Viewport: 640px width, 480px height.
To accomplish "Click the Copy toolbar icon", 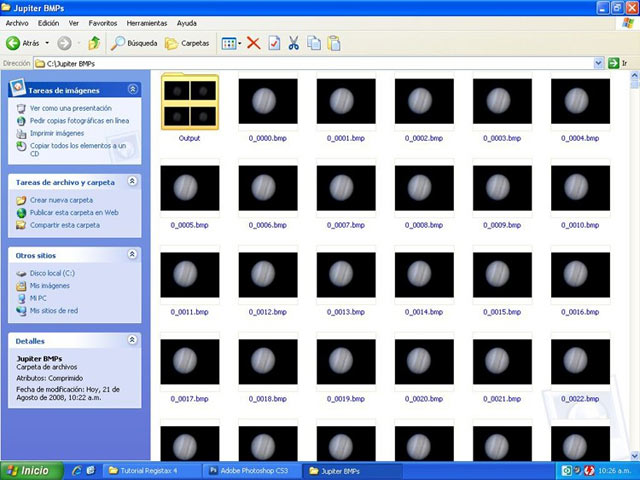I will tap(314, 43).
